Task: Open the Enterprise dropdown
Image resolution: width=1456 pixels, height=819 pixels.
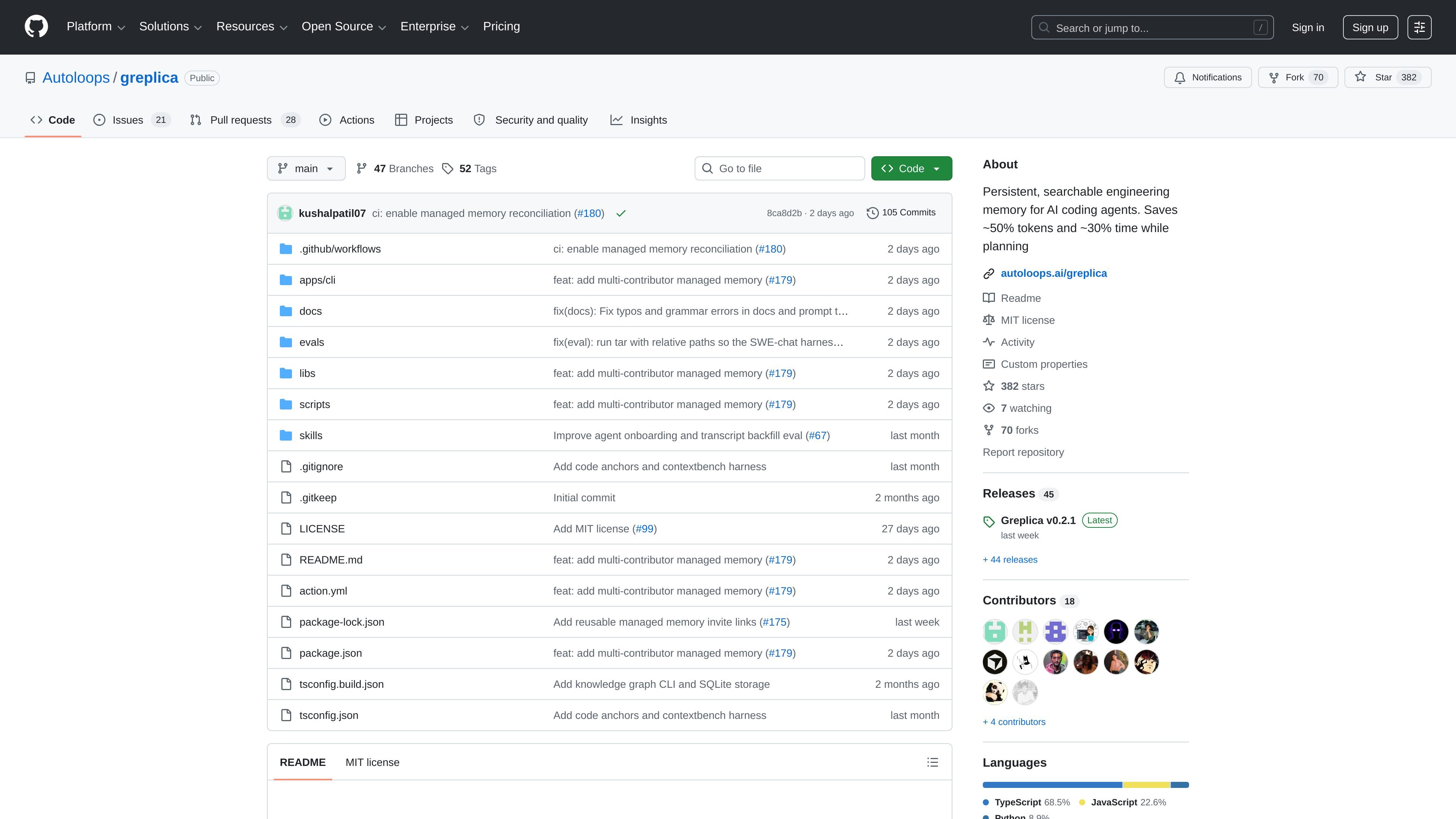Action: [x=434, y=27]
